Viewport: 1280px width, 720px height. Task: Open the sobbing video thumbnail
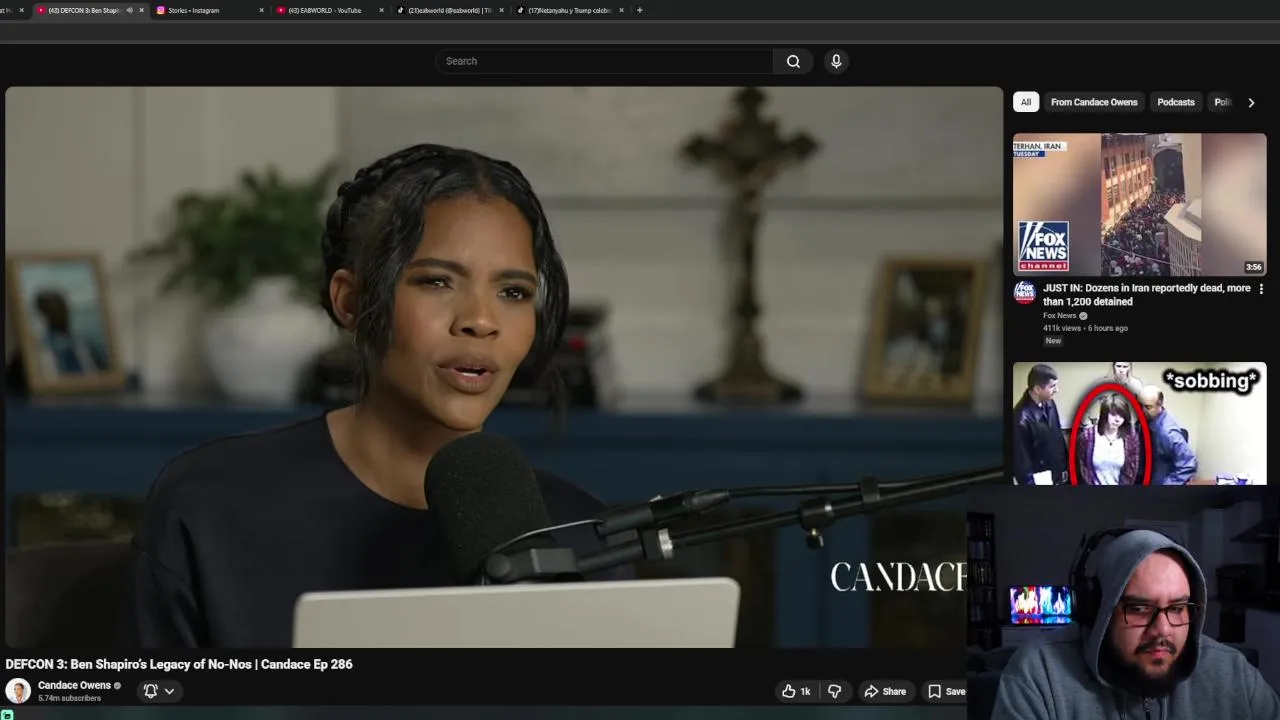click(x=1139, y=423)
